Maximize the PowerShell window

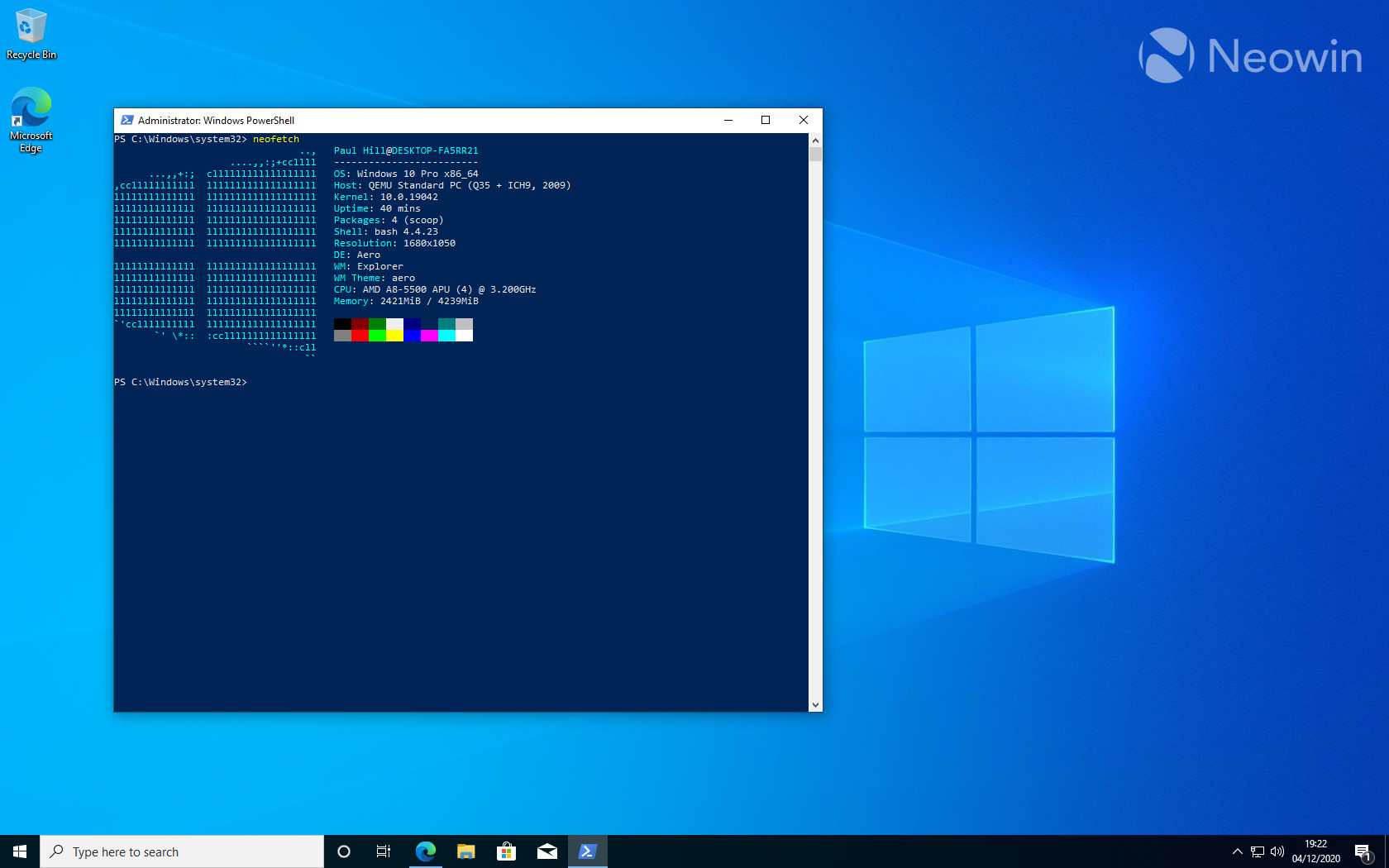pos(765,120)
